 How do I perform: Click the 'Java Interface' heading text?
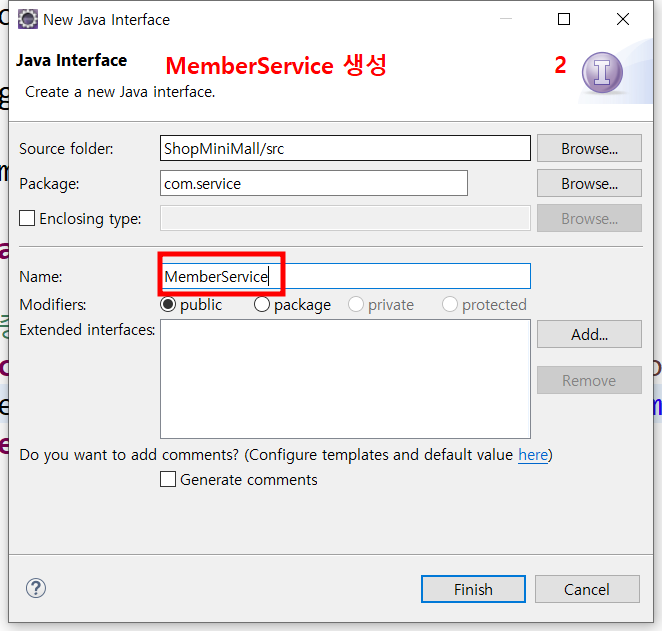point(71,60)
